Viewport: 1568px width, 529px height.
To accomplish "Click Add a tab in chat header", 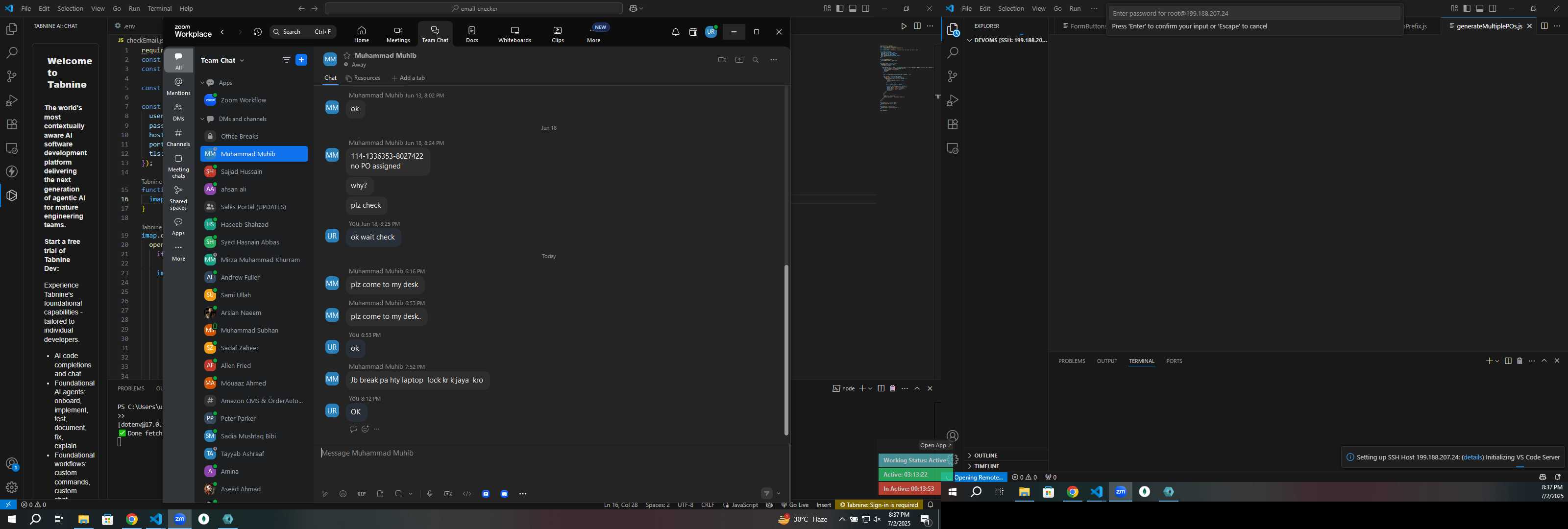I will tap(409, 78).
